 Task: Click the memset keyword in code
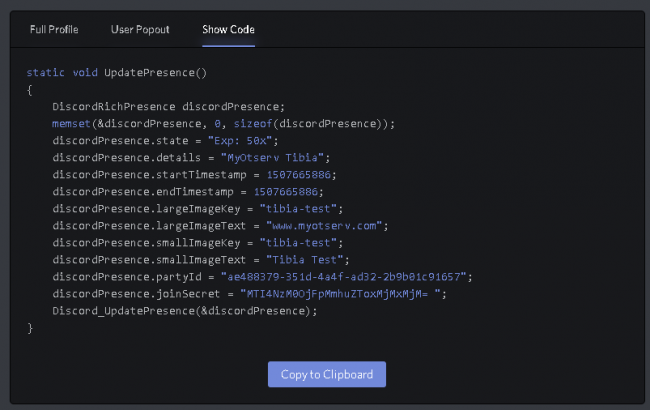(71, 124)
